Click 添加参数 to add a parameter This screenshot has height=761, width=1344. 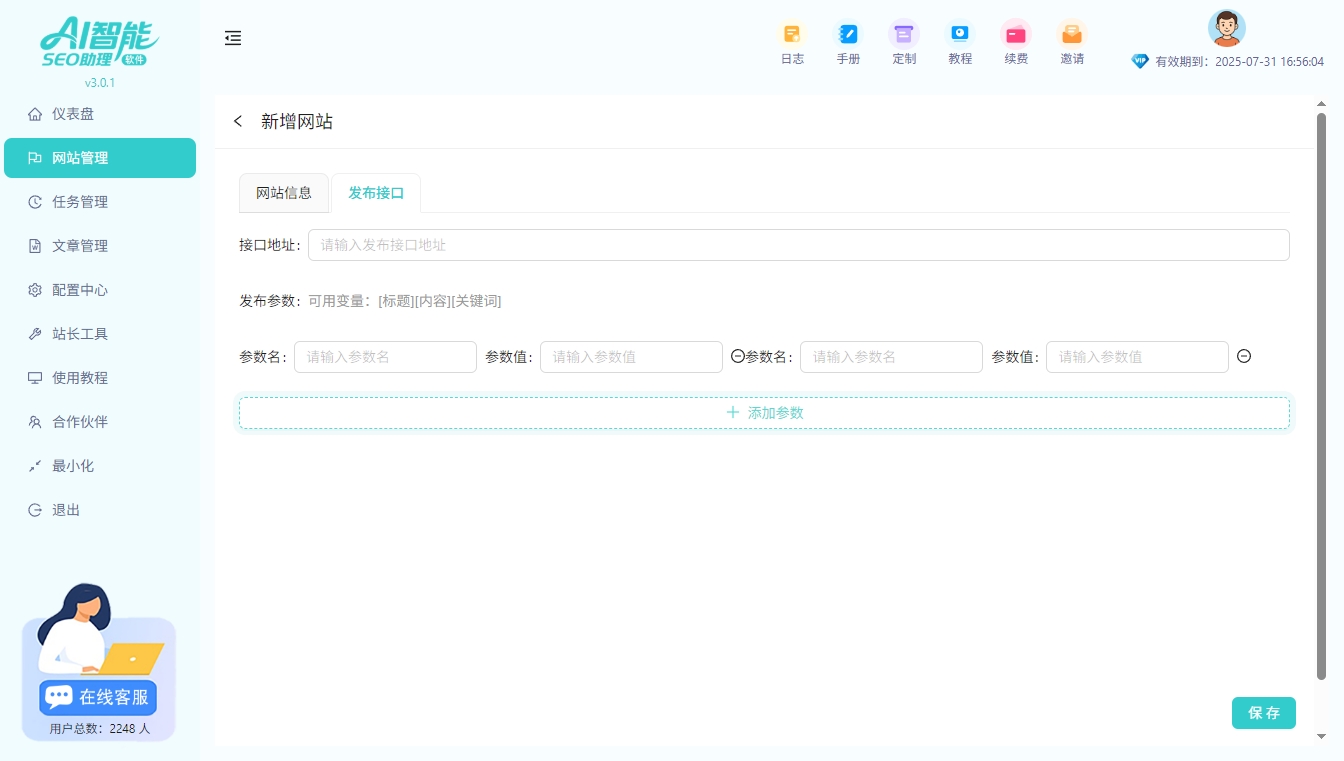tap(763, 412)
